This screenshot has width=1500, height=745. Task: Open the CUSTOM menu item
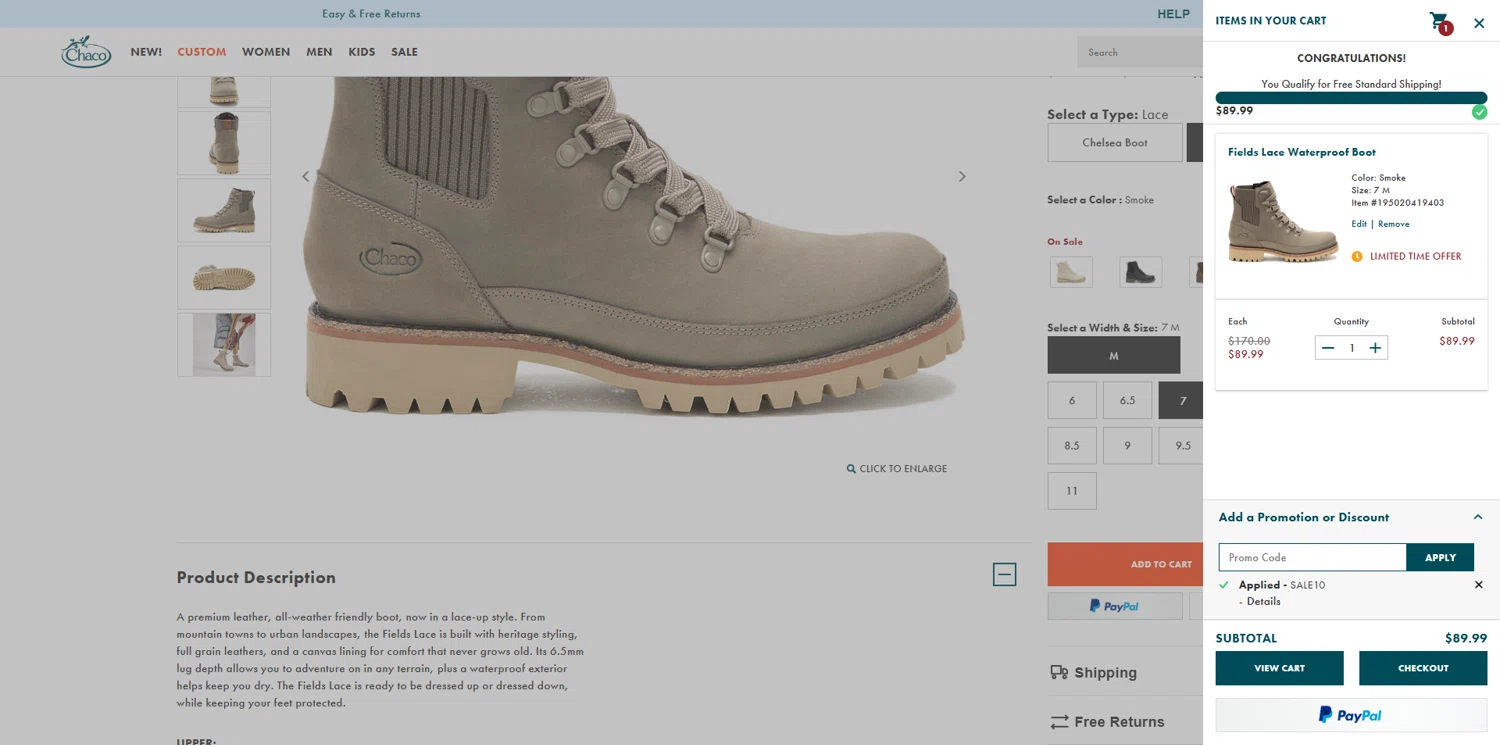202,52
